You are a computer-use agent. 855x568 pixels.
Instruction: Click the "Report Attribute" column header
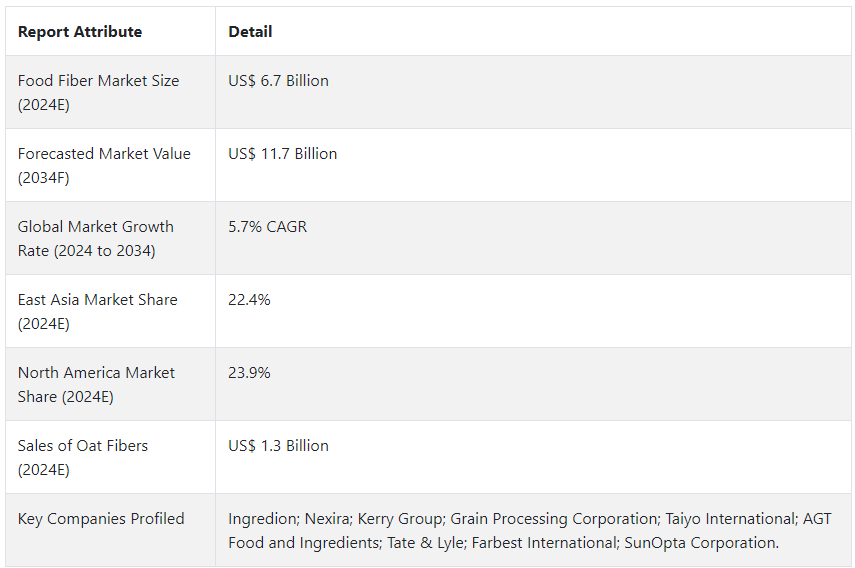point(80,32)
